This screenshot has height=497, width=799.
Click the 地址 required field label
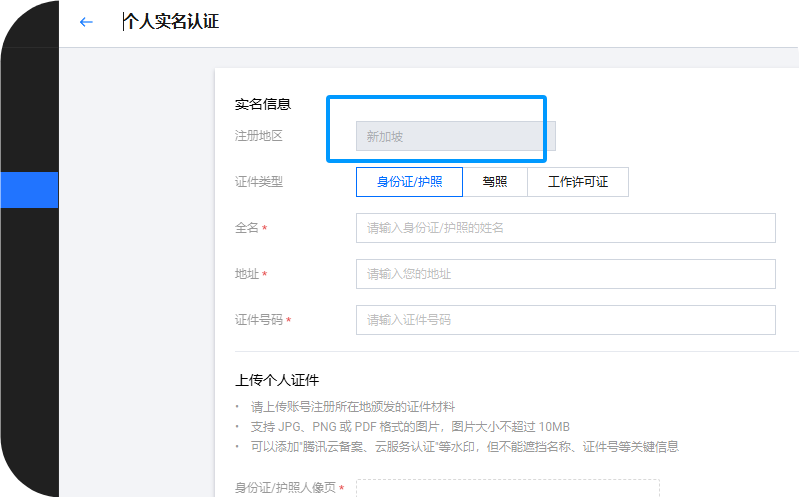pyautogui.click(x=250, y=274)
